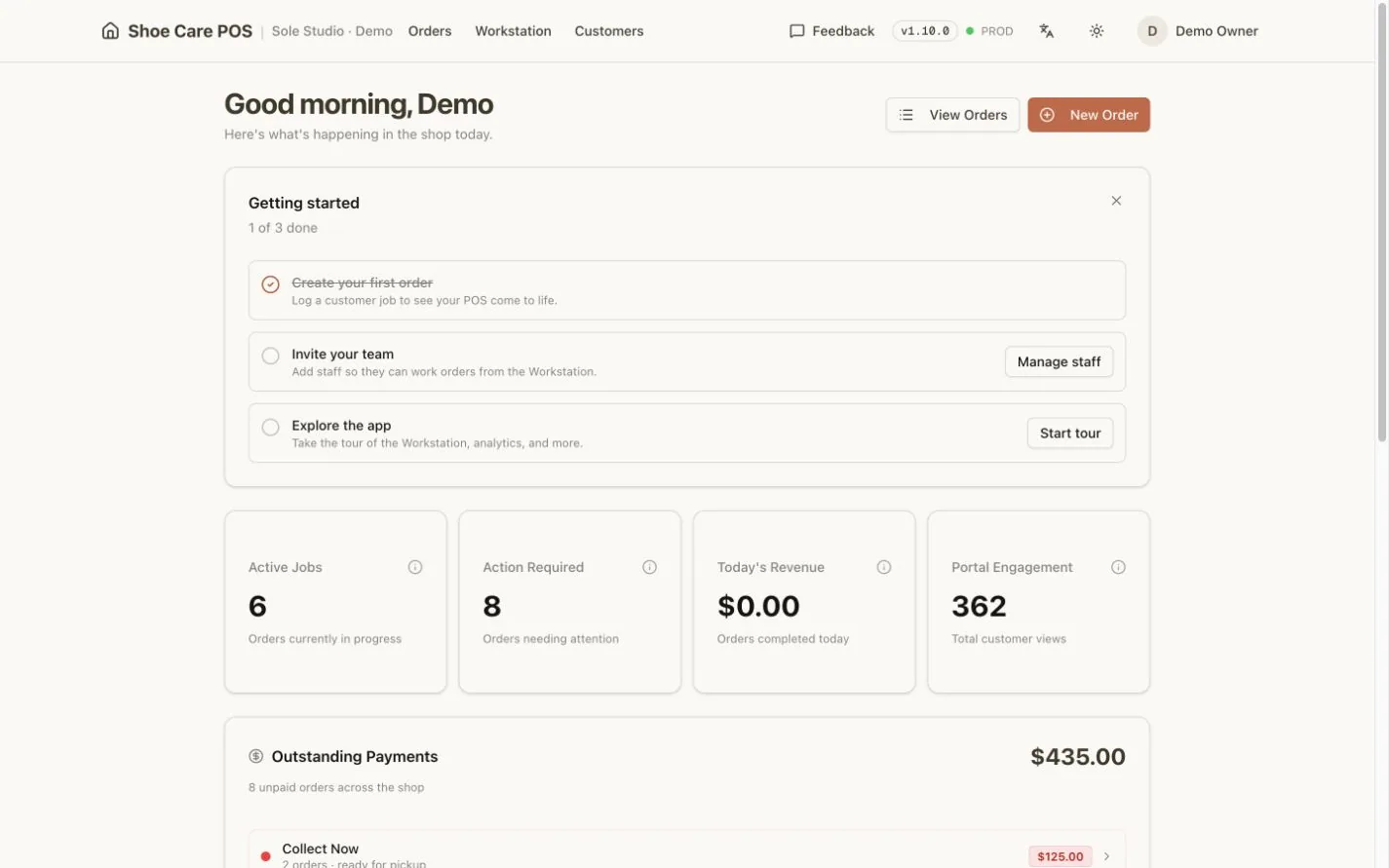Click '8 unpaid orders across the shop' text
Viewport: 1389px width, 868px height.
pyautogui.click(x=336, y=787)
